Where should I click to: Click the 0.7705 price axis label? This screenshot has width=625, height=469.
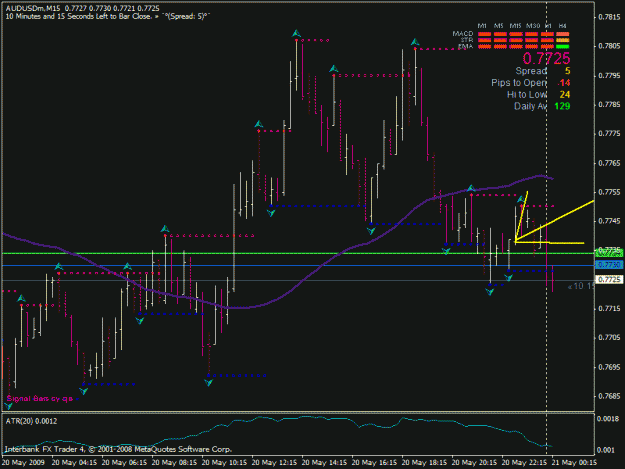point(609,338)
